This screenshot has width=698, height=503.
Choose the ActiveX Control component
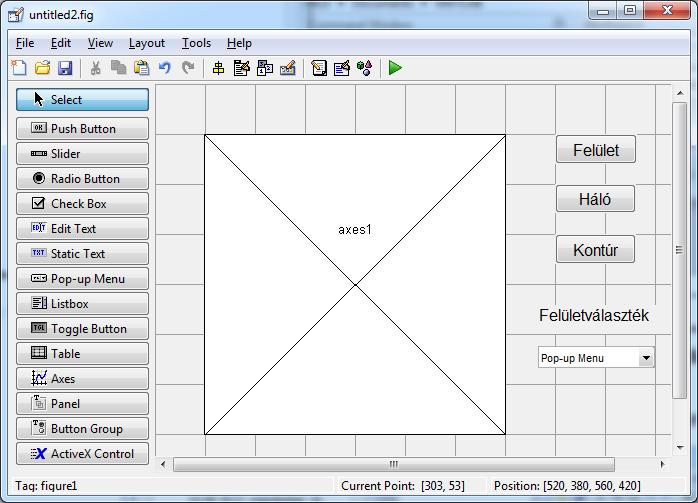[82, 454]
